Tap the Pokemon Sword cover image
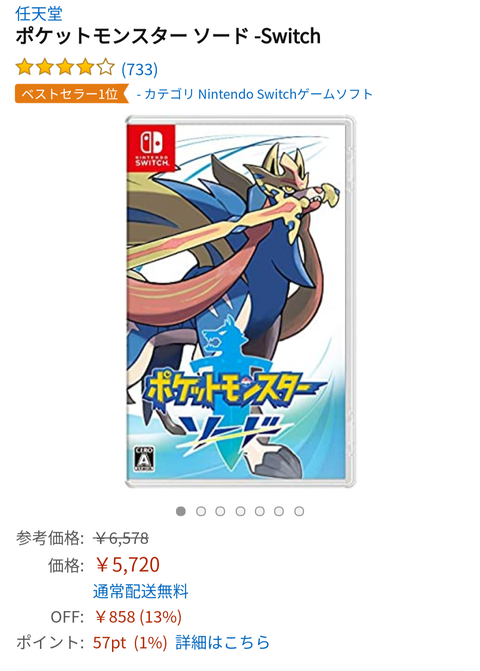This screenshot has width=480, height=671. pyautogui.click(x=240, y=302)
